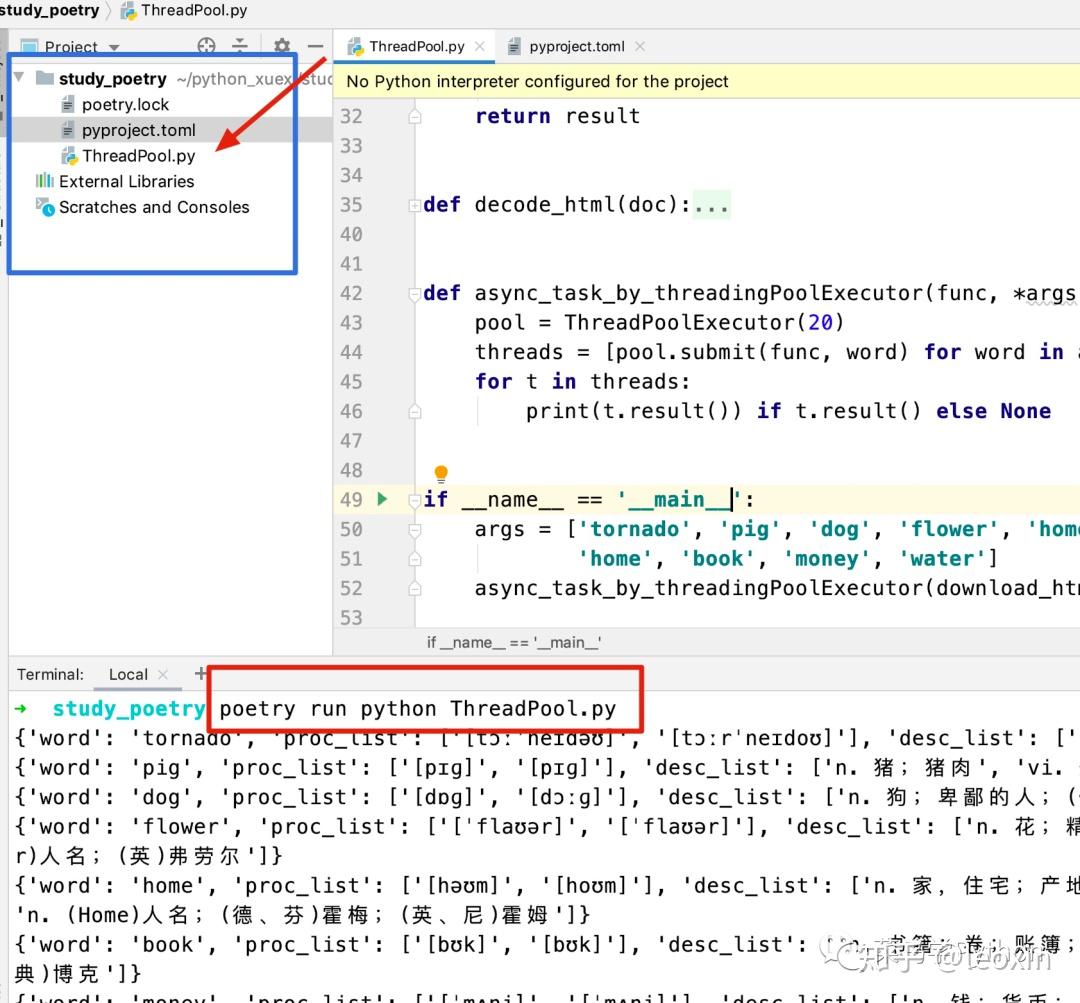The height and width of the screenshot is (1003, 1080).
Task: Collapse the async_task_by_threadingPoolExecutor function
Action: click(x=415, y=294)
